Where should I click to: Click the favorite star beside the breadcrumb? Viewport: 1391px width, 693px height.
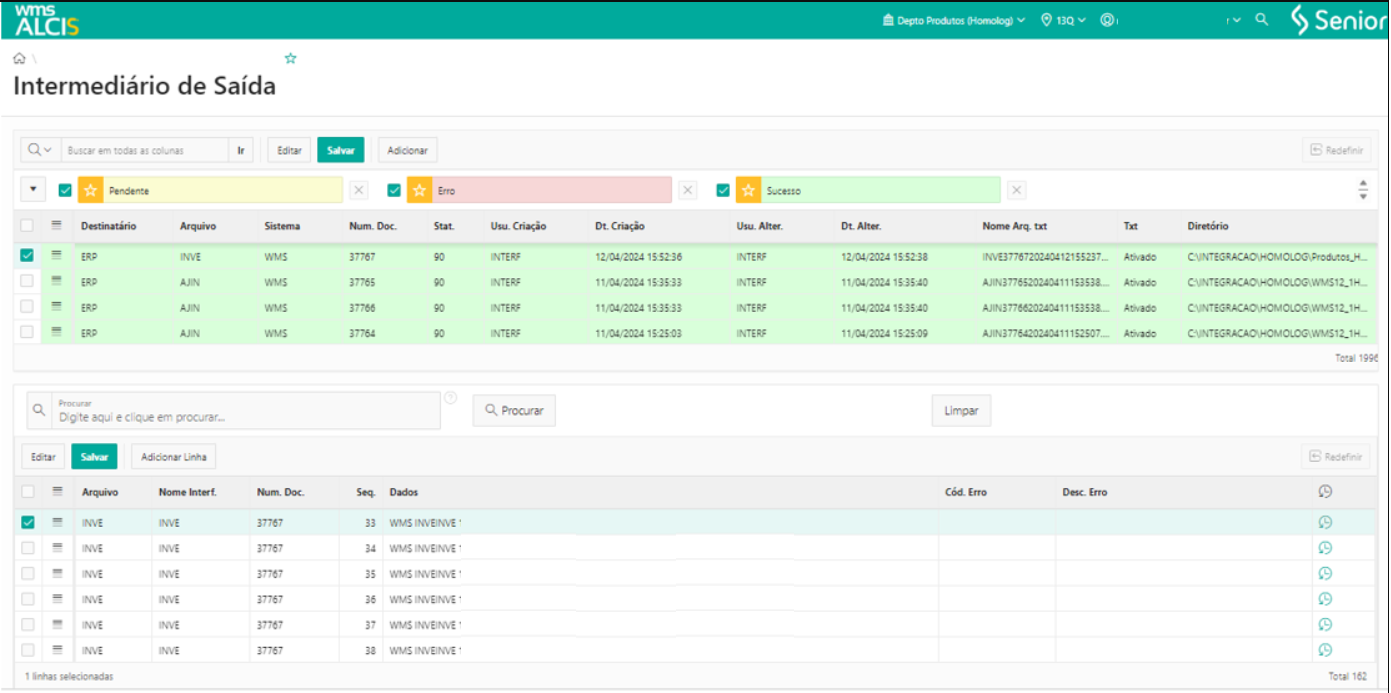click(x=290, y=59)
